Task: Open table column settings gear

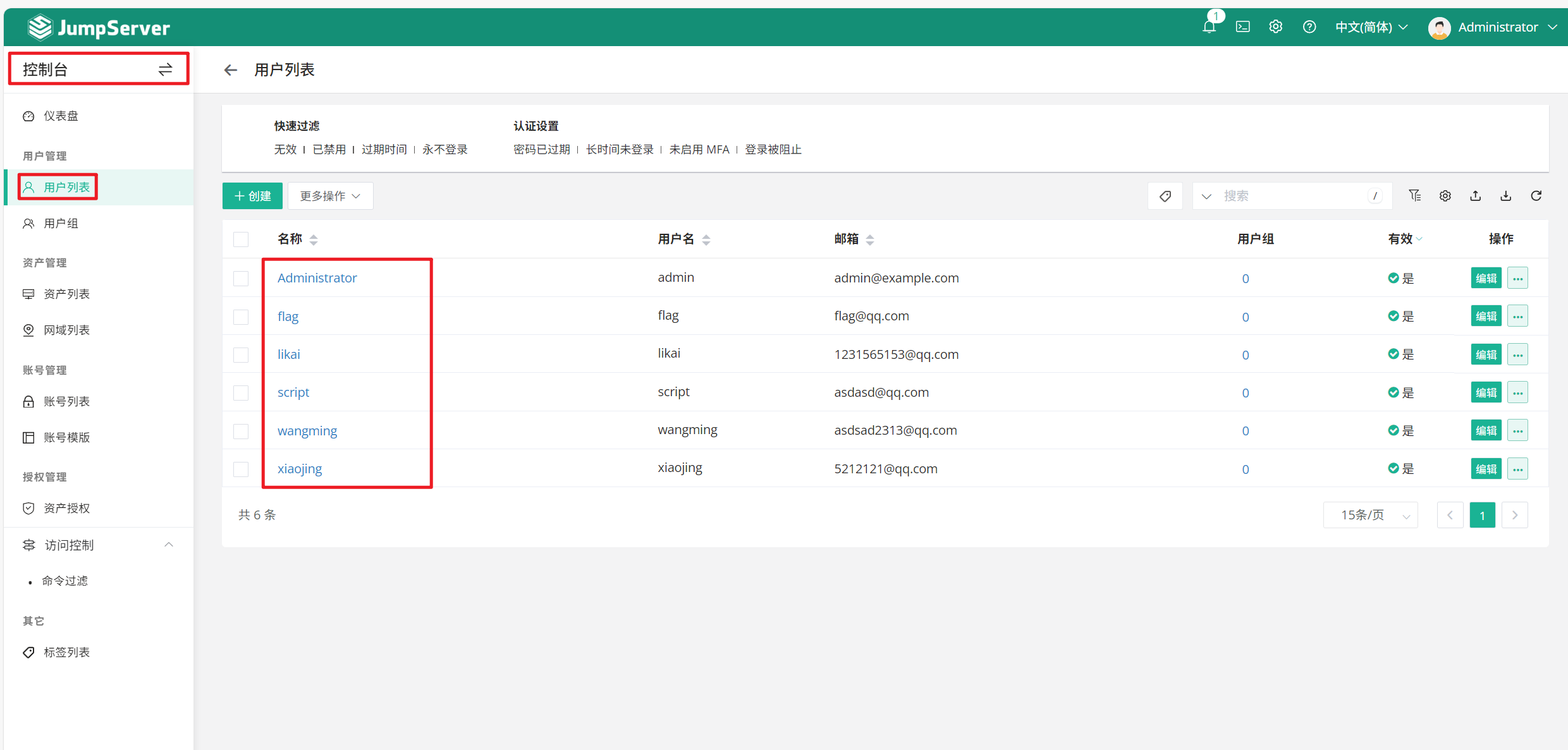Action: coord(1445,196)
